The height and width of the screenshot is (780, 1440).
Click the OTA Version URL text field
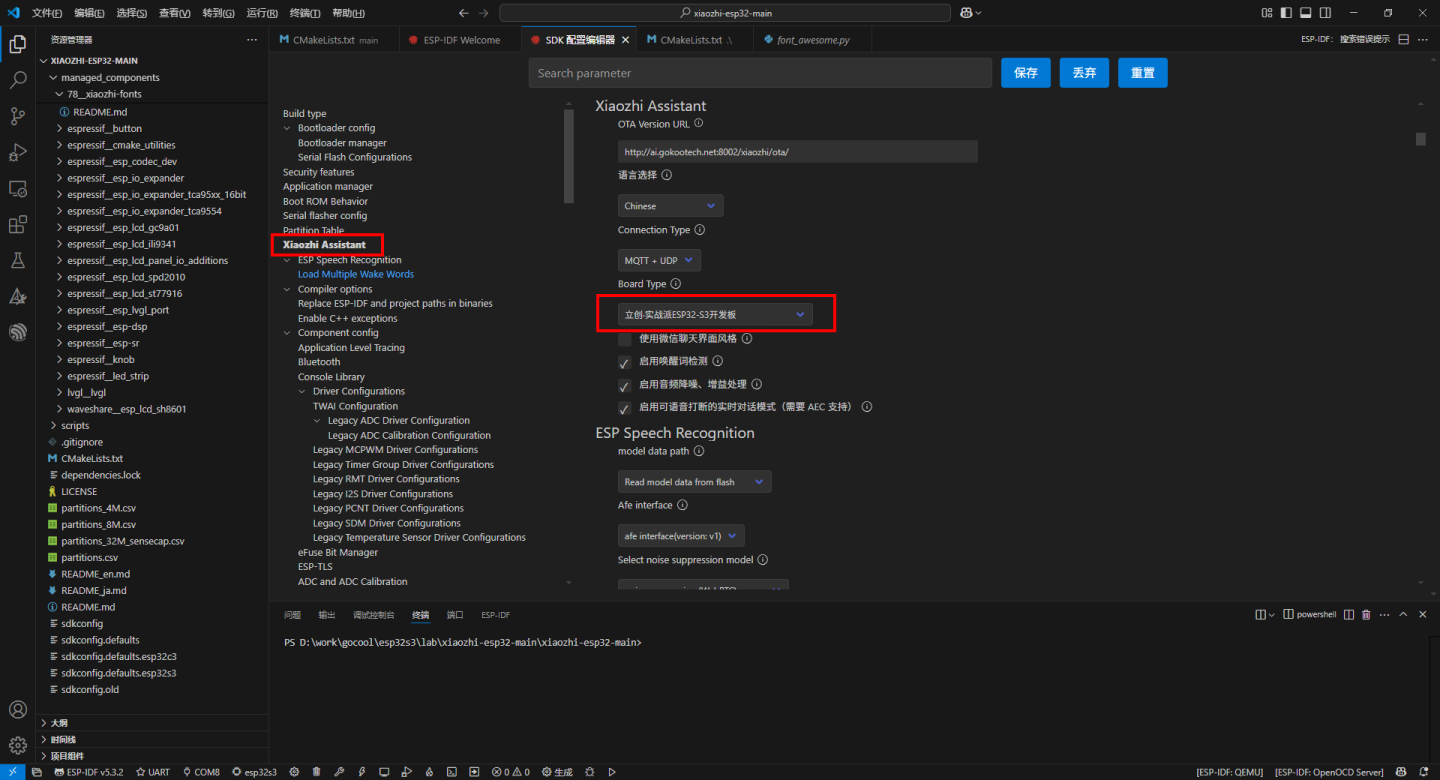pyautogui.click(x=797, y=152)
